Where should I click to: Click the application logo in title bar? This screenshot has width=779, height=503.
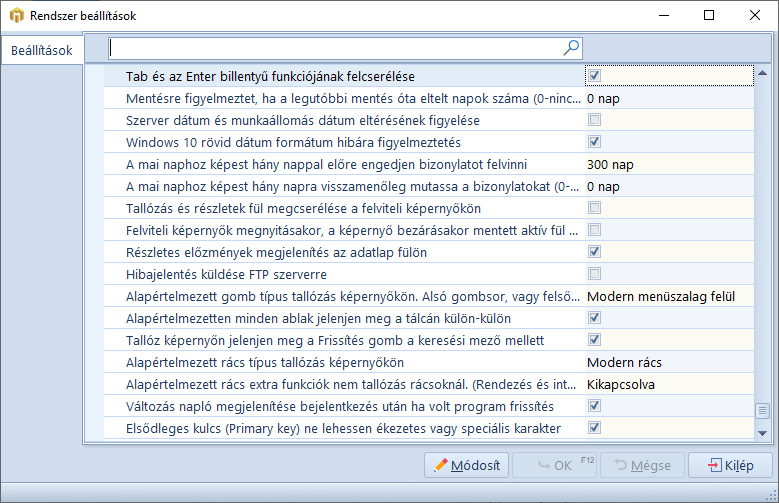click(15, 16)
